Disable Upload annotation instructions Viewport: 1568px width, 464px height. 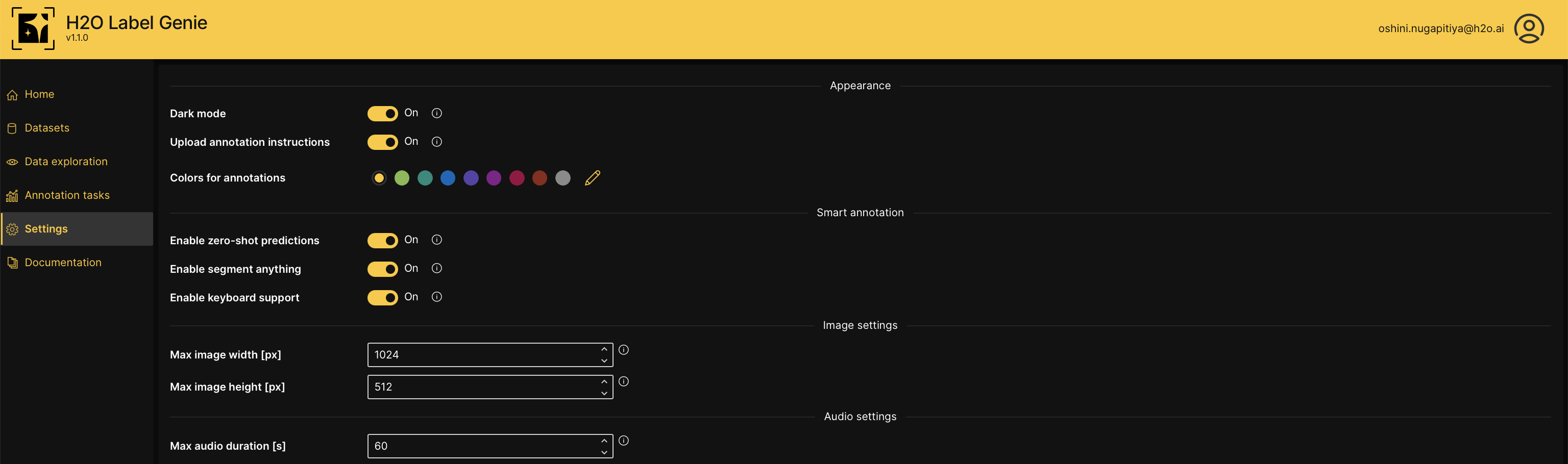pos(382,142)
